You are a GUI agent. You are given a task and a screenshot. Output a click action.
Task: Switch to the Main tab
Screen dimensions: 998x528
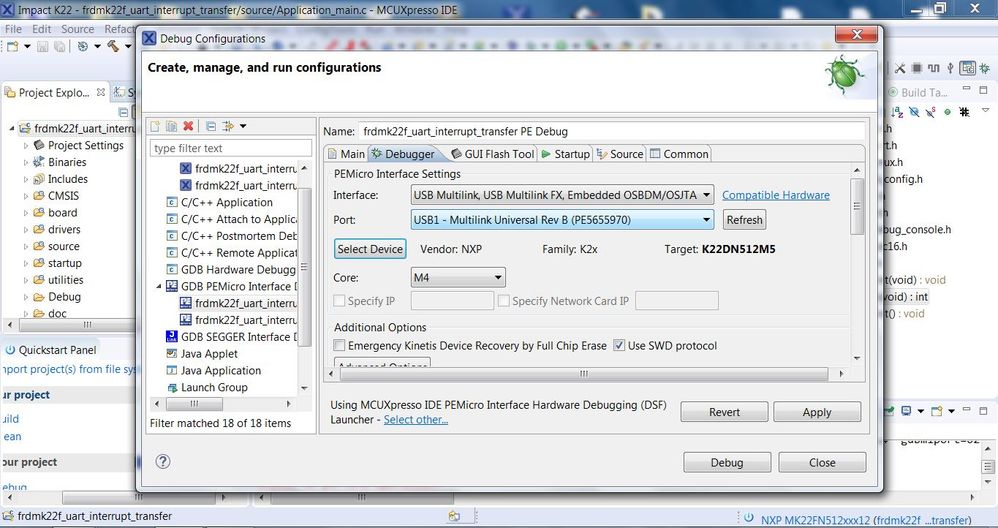tap(346, 154)
